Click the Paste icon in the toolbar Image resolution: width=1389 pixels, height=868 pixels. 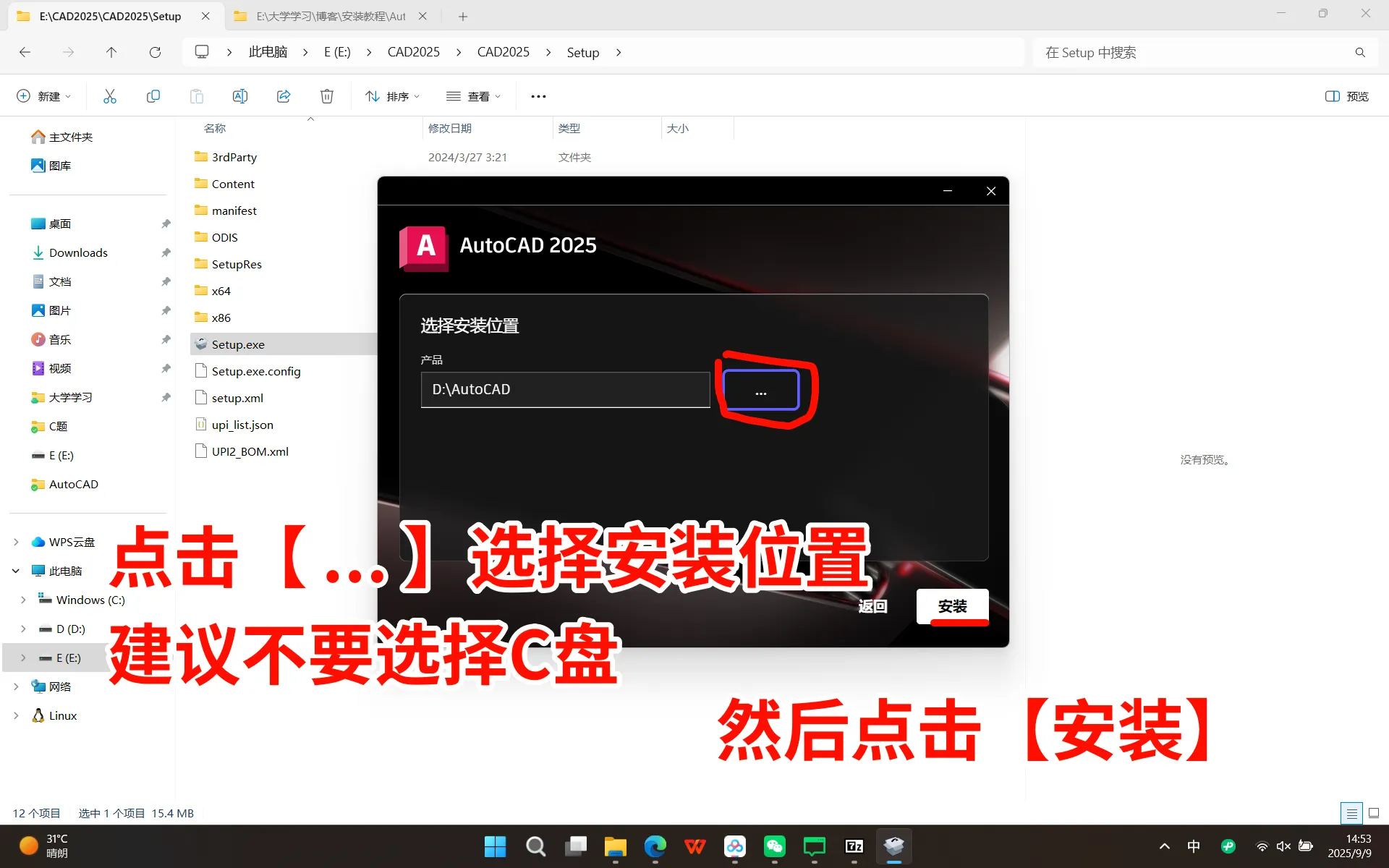196,95
